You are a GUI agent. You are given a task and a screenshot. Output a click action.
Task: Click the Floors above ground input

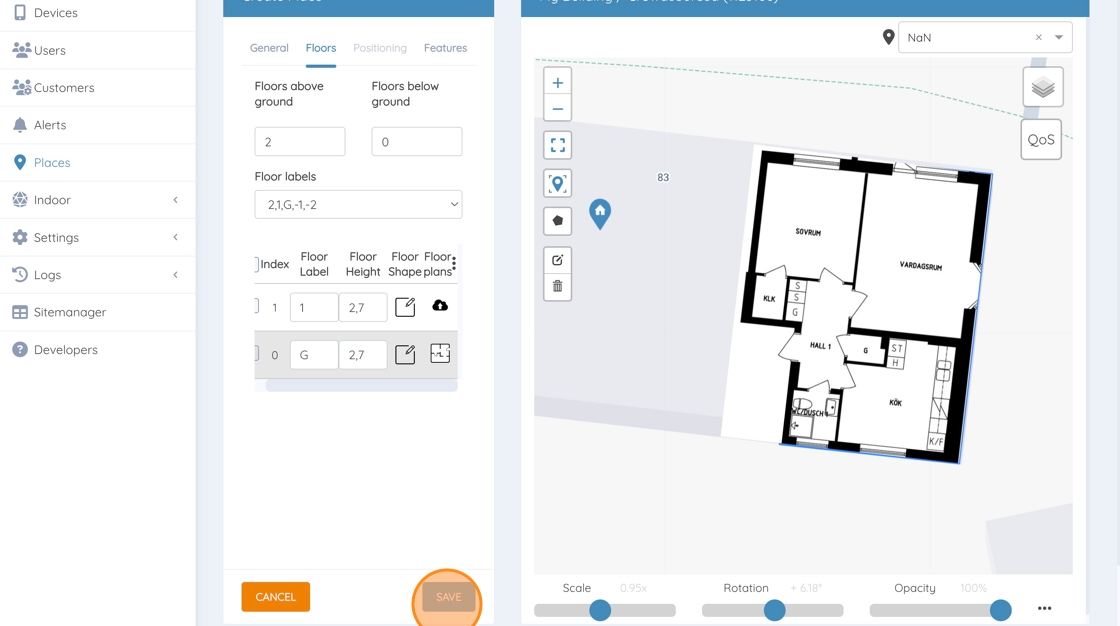300,141
